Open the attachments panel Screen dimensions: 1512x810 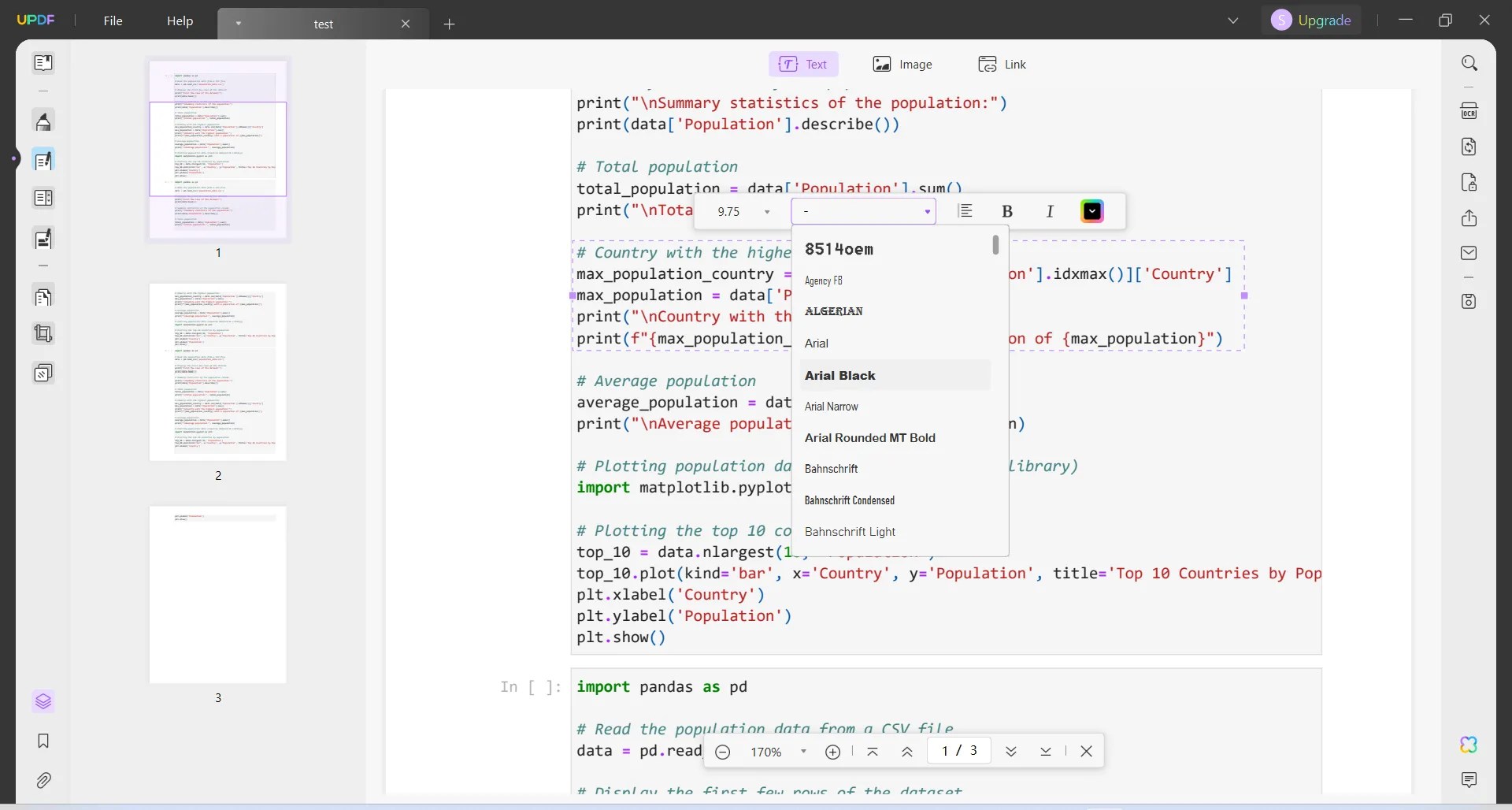tap(43, 780)
